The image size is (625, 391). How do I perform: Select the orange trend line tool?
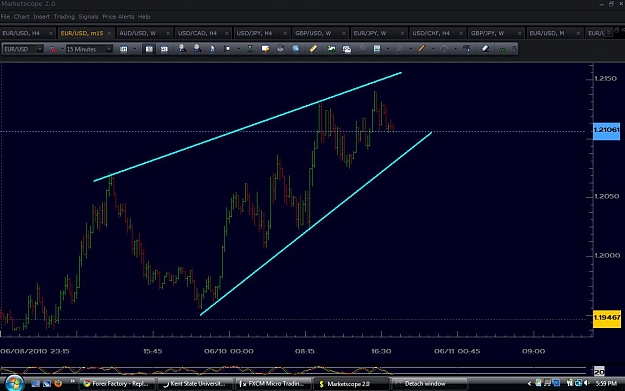pos(422,49)
